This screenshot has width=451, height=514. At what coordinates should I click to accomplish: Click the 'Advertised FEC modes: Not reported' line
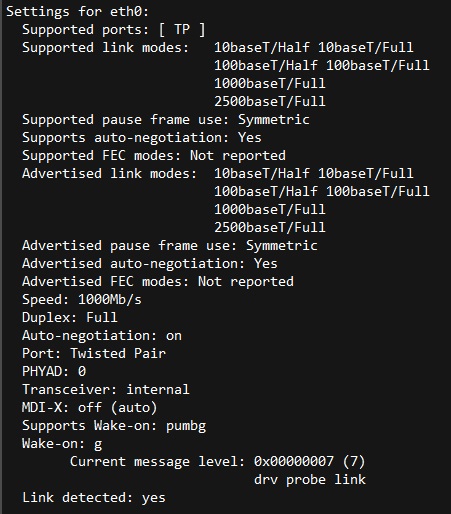(x=158, y=282)
